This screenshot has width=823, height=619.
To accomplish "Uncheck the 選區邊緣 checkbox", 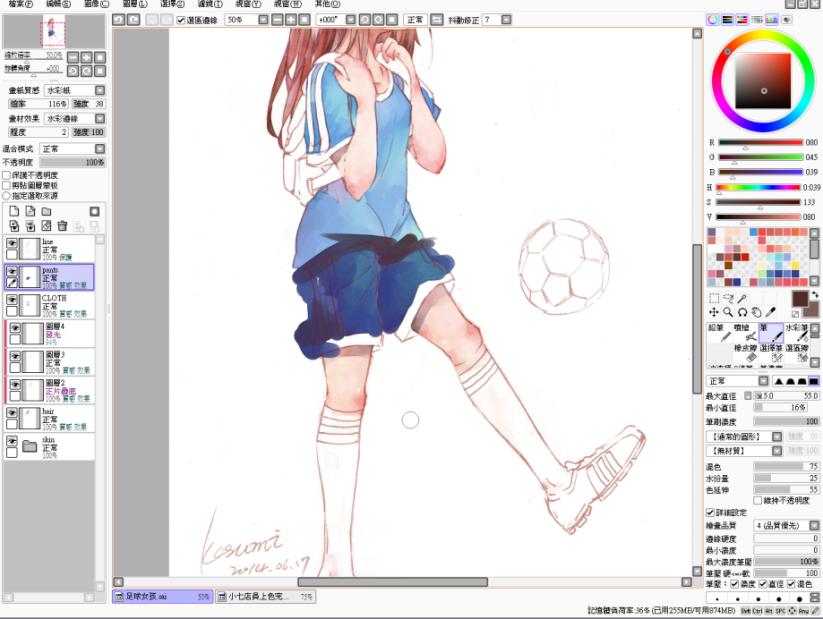I will click(181, 20).
